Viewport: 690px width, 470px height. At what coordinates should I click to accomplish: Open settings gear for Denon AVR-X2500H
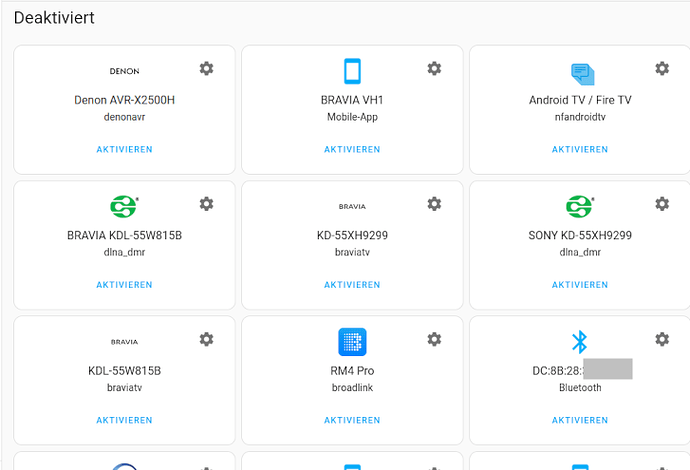(206, 69)
